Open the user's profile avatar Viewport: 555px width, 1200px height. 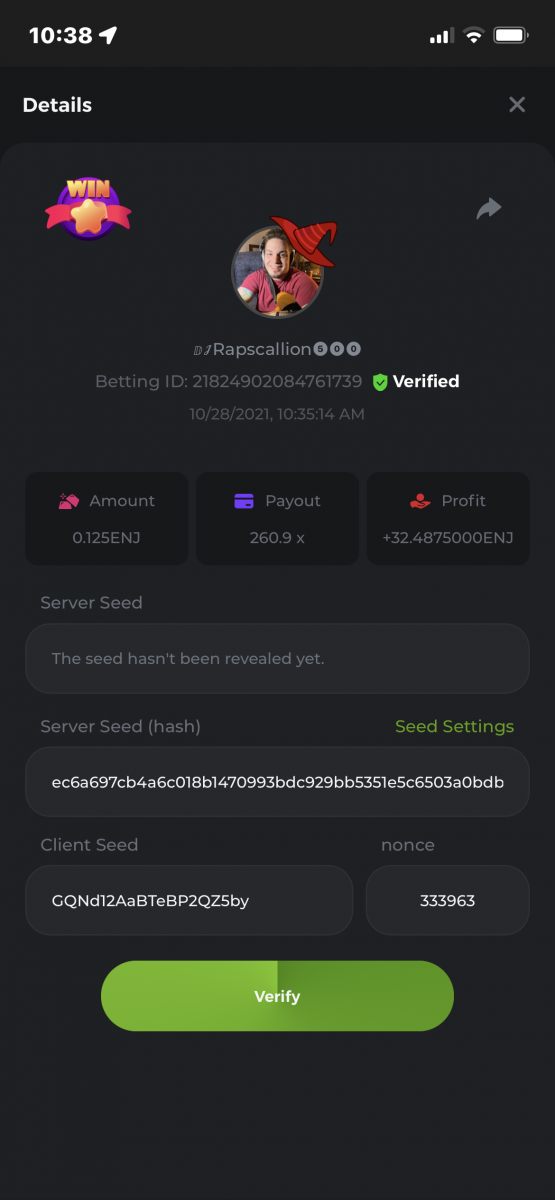tap(278, 271)
